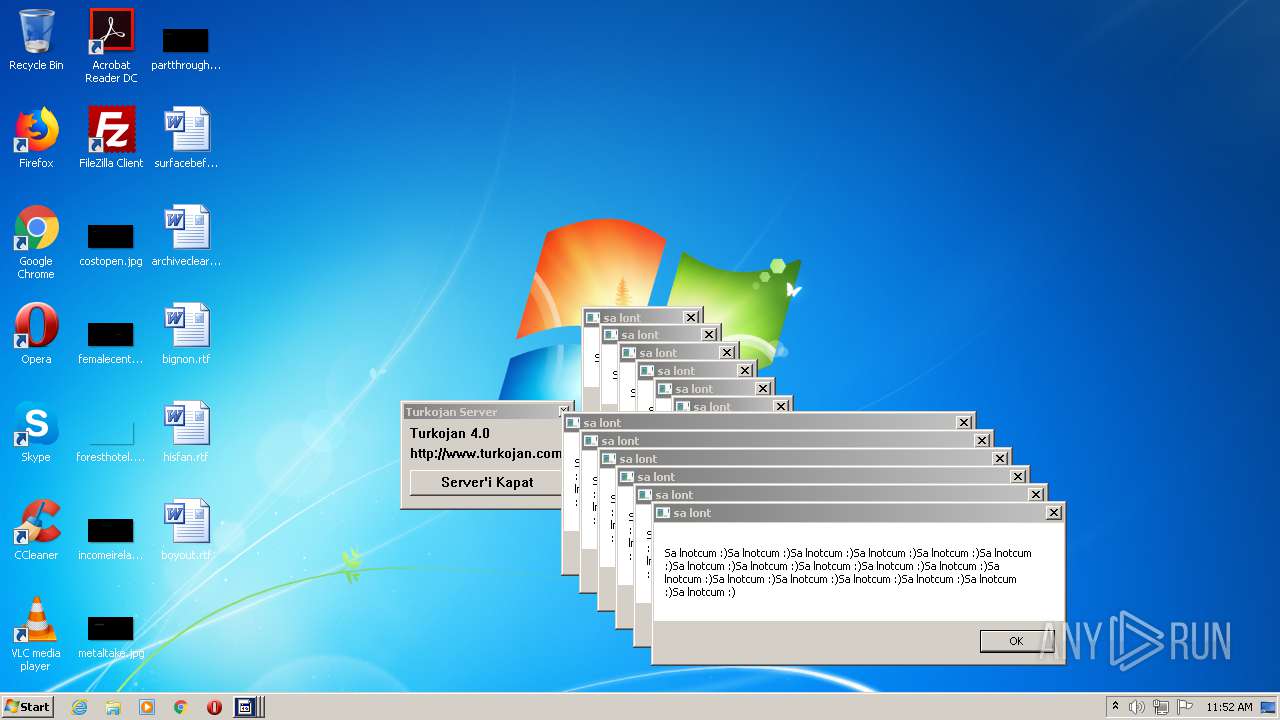Open FileZilla Client desktop shortcut
The width and height of the screenshot is (1280, 720).
tap(111, 139)
